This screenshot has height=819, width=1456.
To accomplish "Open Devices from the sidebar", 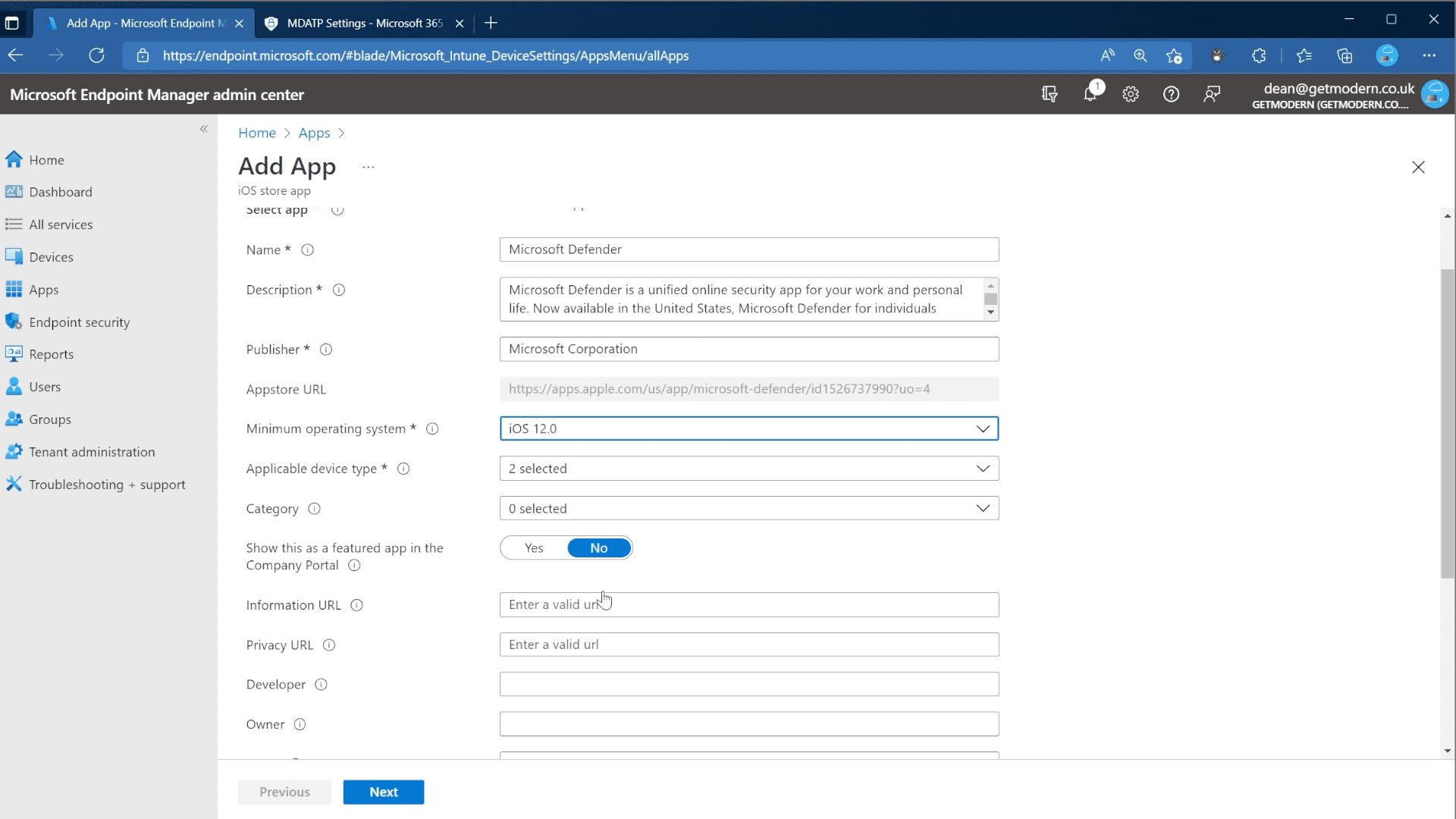I will pos(51,256).
